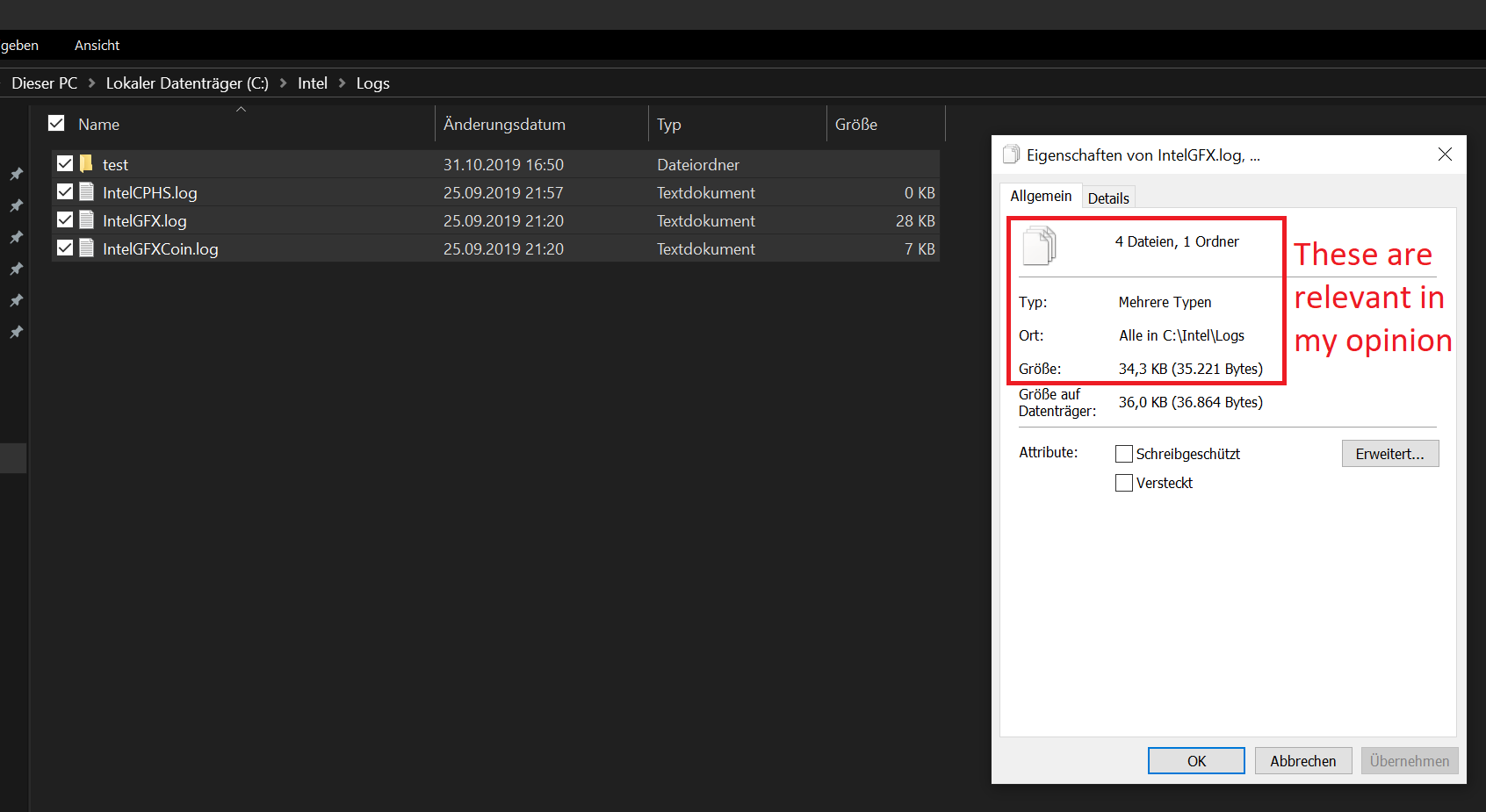Screen dimensions: 1486x812
Task: Click the multi-file icon in Properties dialog
Action: (1040, 245)
